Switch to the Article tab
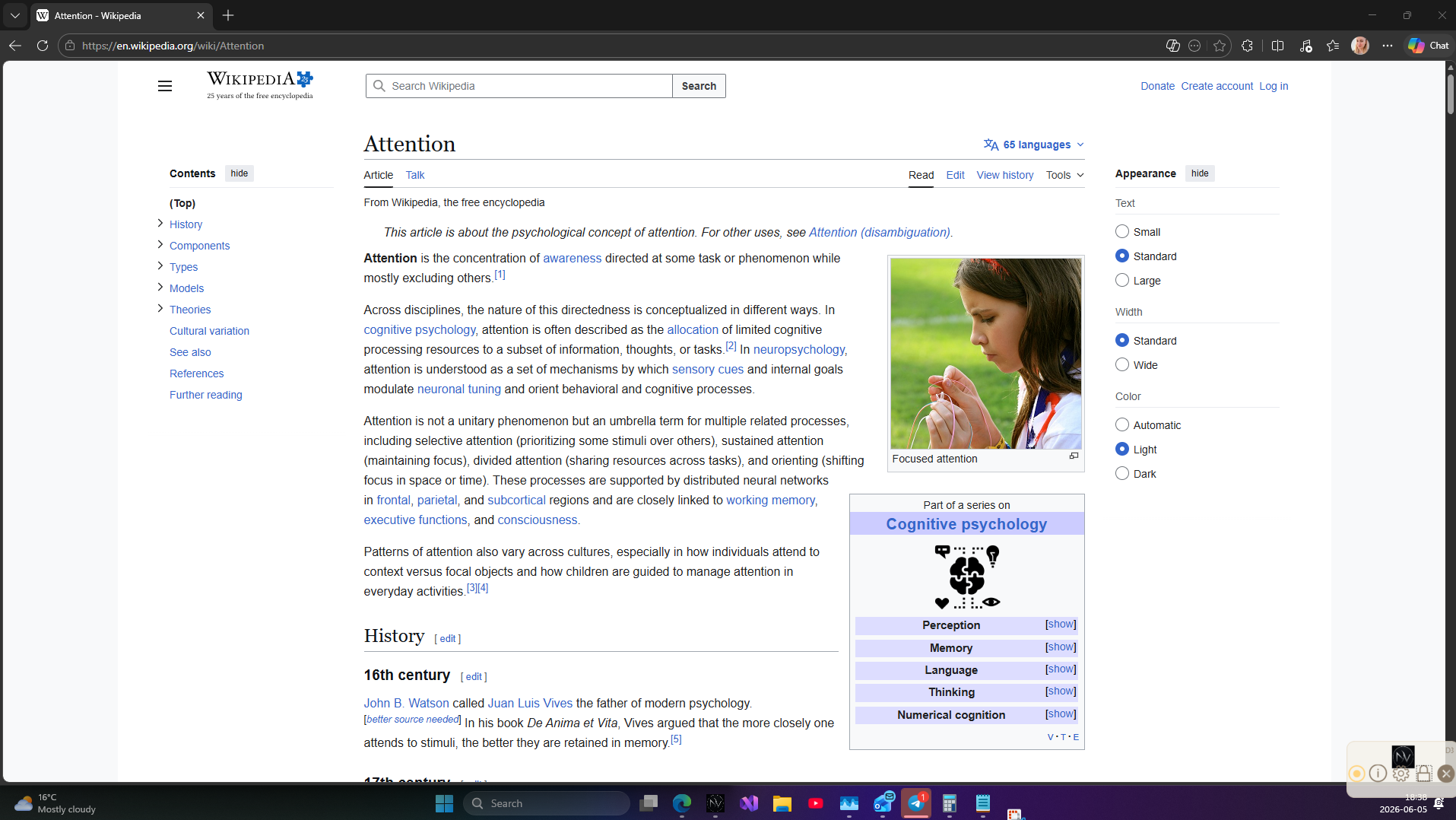1456x820 pixels. pos(378,175)
